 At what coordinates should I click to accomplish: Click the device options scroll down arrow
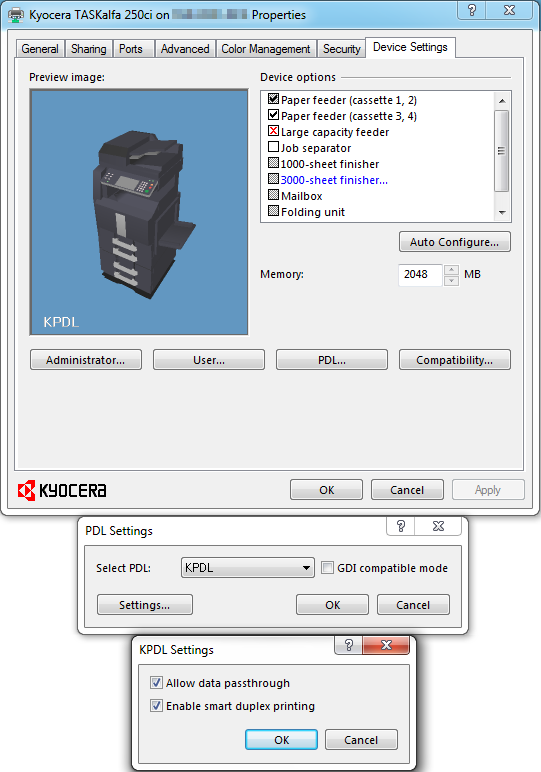coord(502,213)
